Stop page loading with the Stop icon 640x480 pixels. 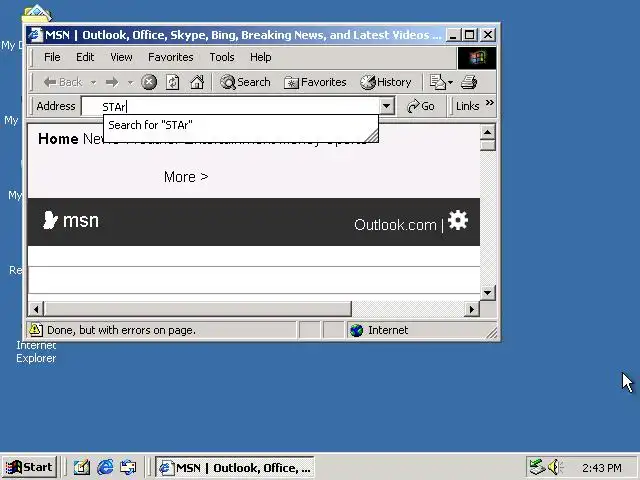149,82
